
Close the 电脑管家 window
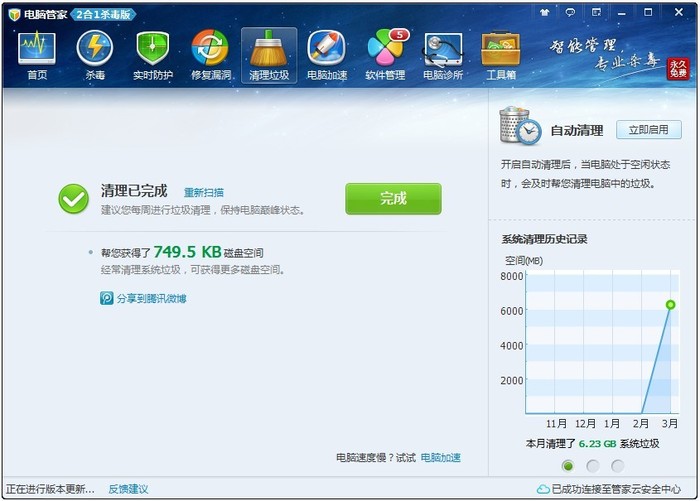(x=679, y=13)
